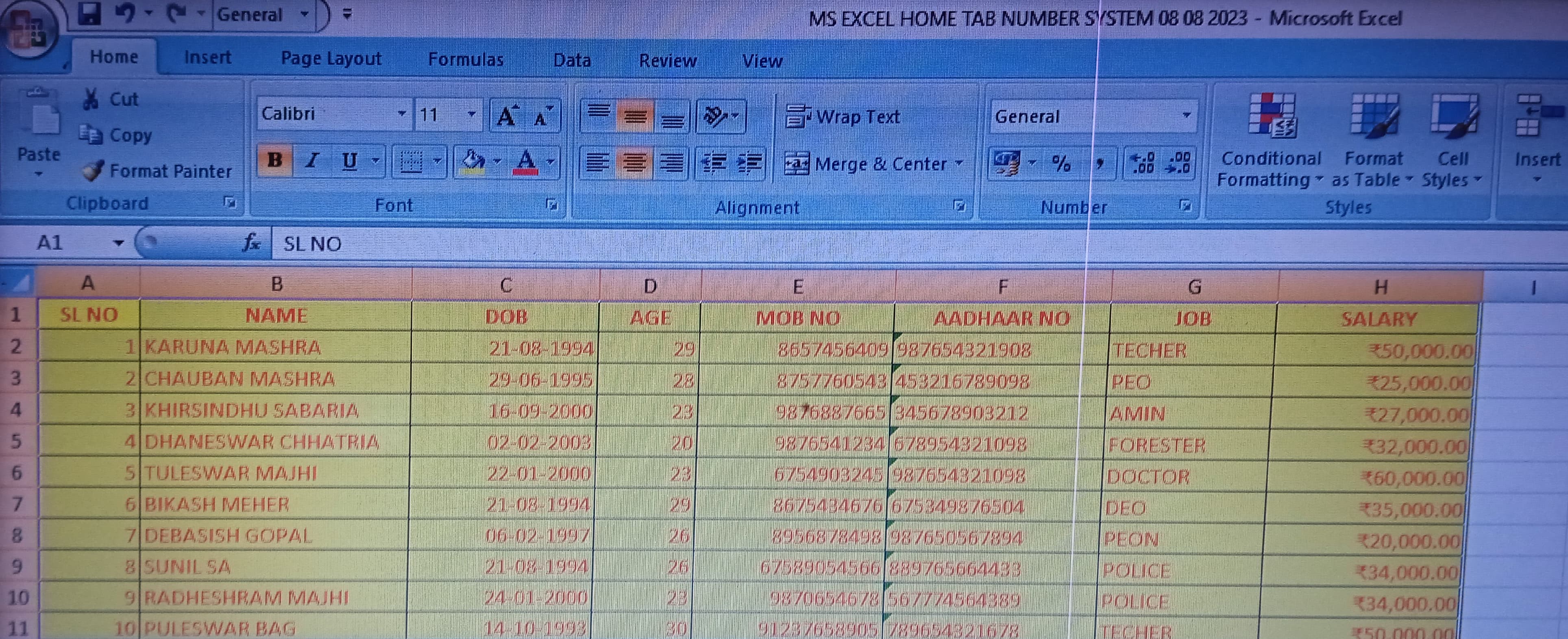The width and height of the screenshot is (1568, 639).
Task: Click the Save icon in quick access toolbar
Action: (89, 13)
